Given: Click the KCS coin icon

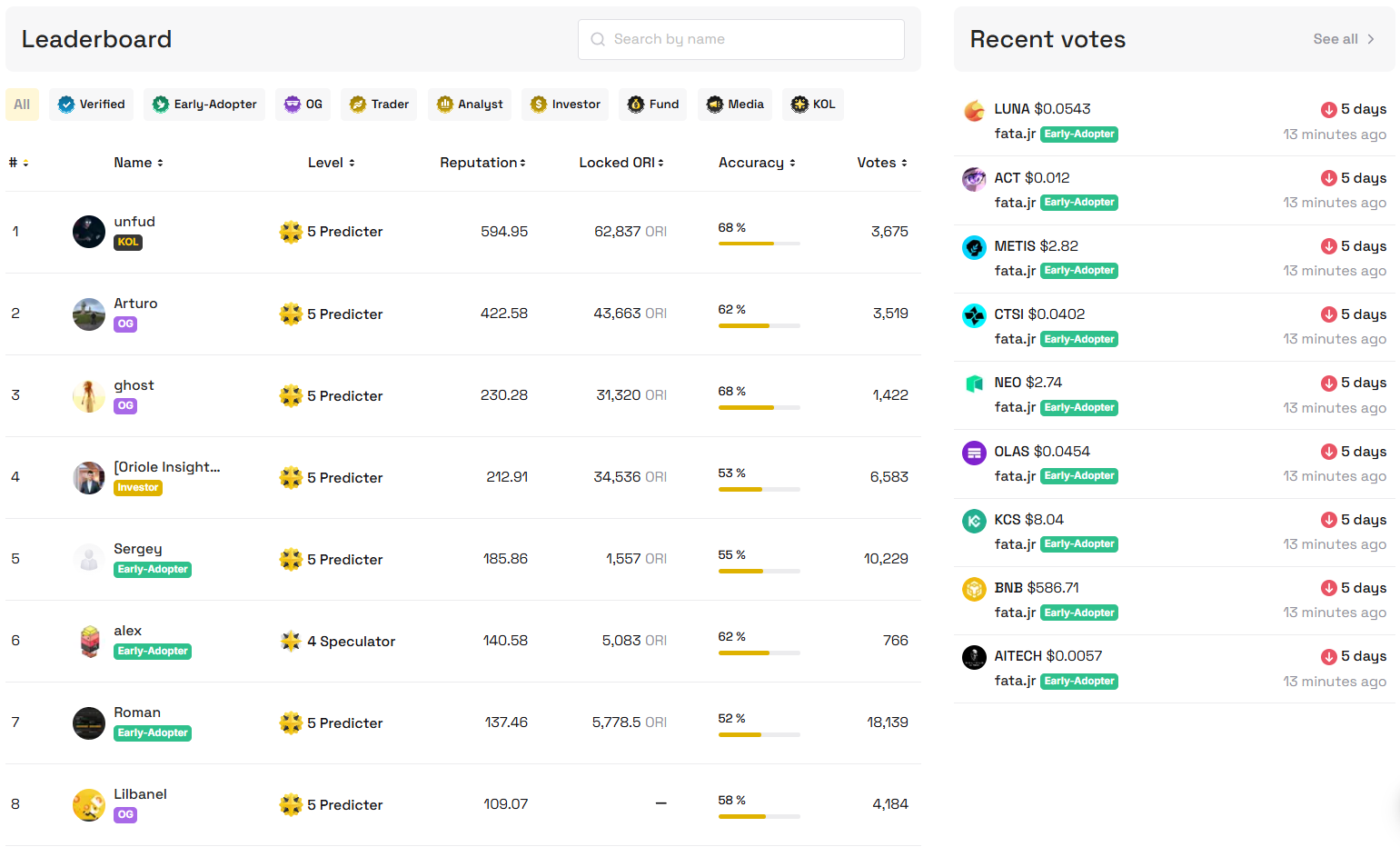Looking at the screenshot, I should point(974,521).
